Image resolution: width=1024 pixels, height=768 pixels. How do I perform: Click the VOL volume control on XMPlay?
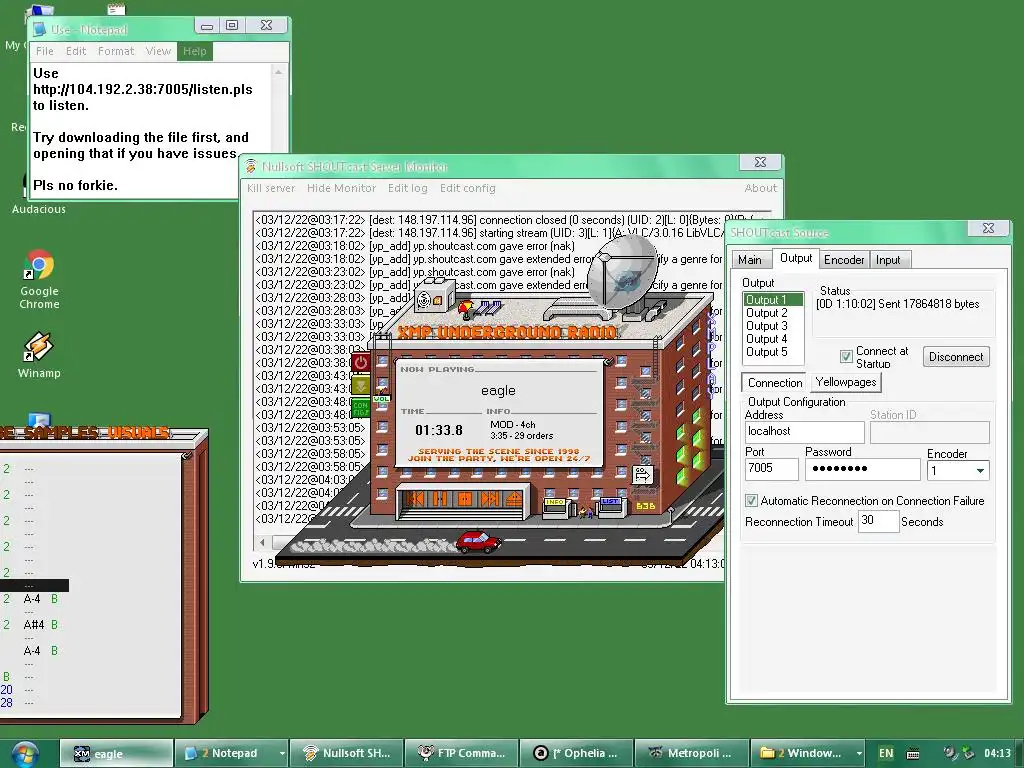coord(381,398)
